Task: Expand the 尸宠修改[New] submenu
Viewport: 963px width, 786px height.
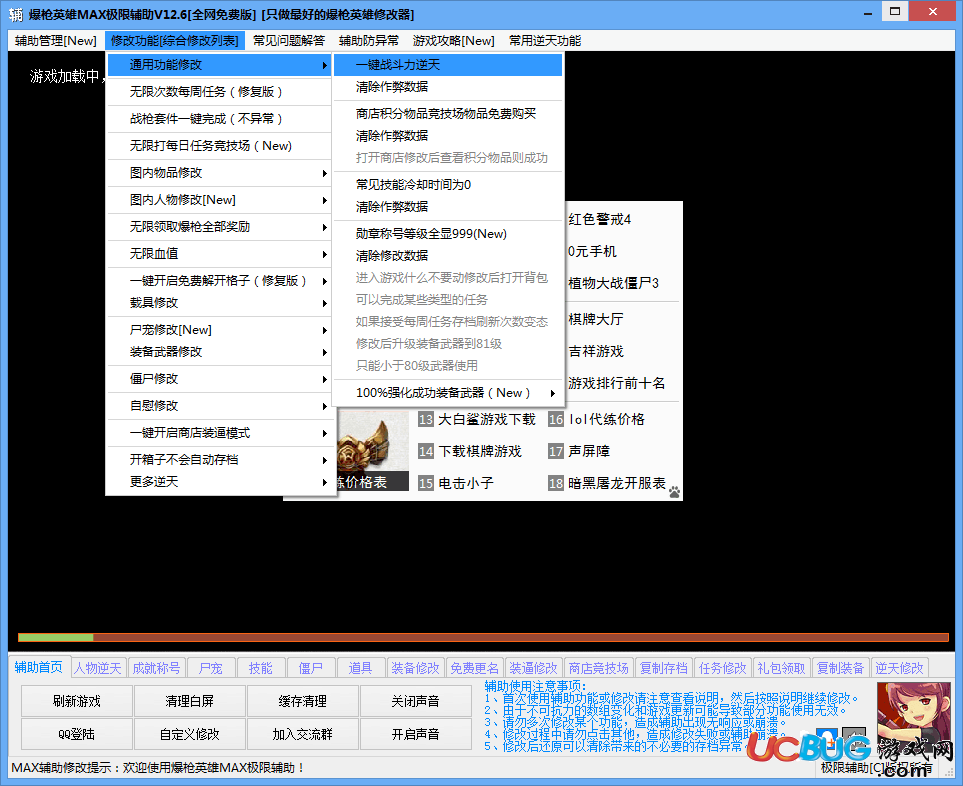Action: (220, 330)
